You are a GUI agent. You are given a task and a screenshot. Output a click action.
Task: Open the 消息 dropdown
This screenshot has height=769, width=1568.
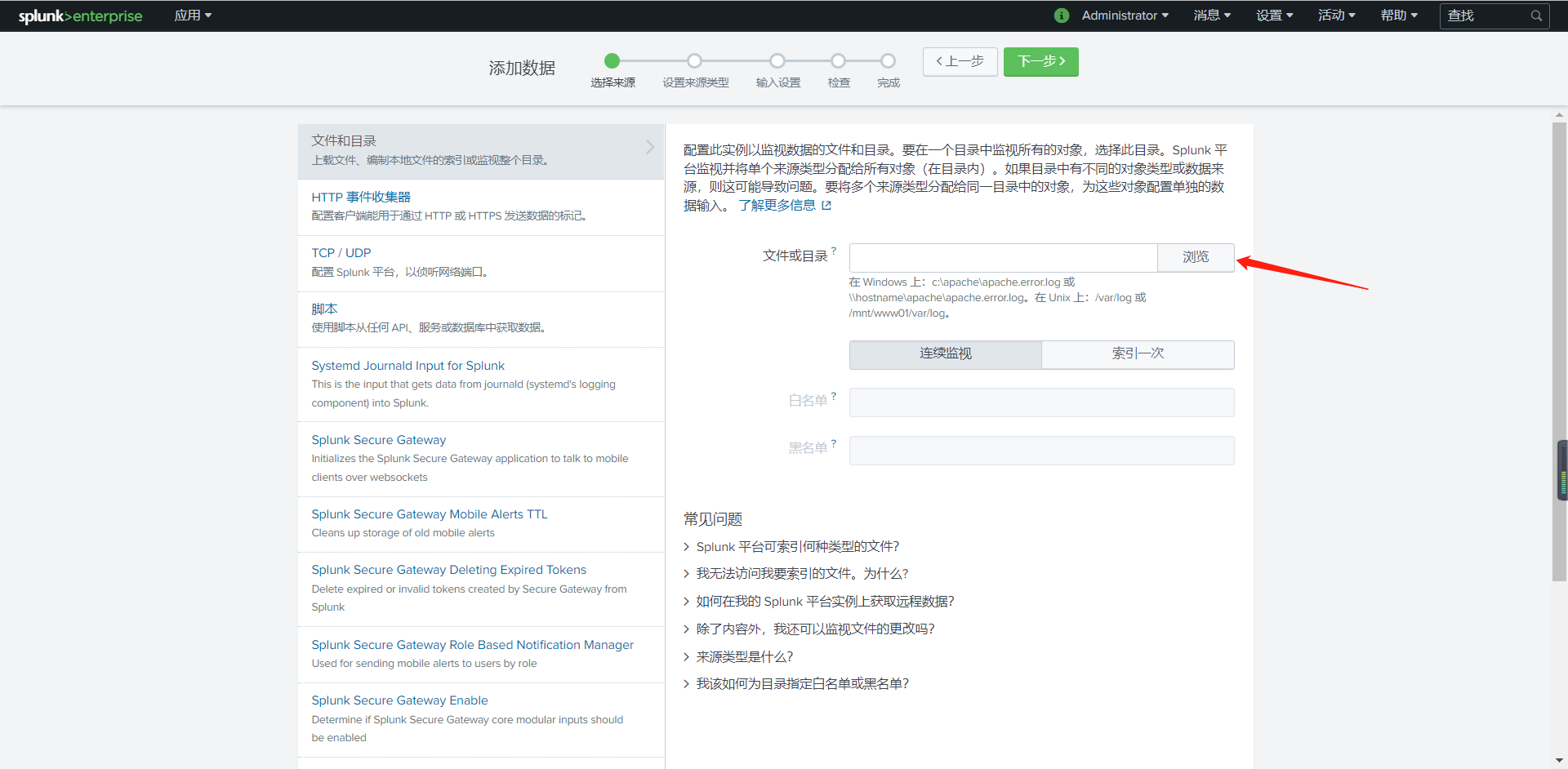pos(1212,16)
